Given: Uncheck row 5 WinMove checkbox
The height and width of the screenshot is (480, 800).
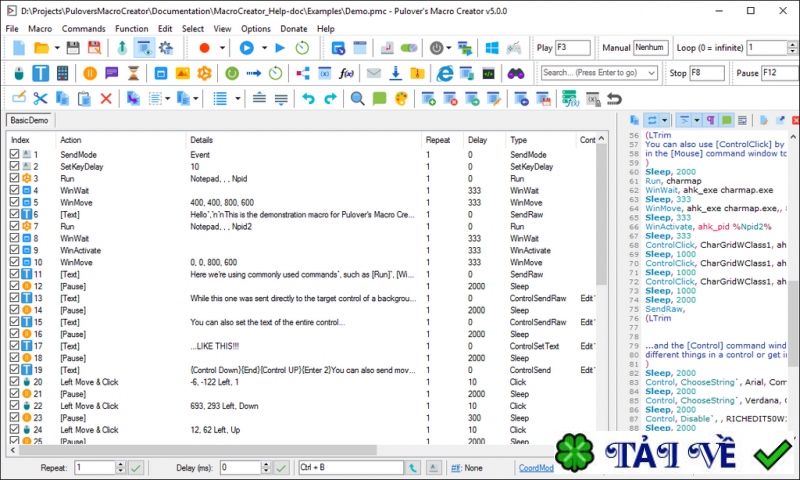Looking at the screenshot, I should tap(14, 202).
